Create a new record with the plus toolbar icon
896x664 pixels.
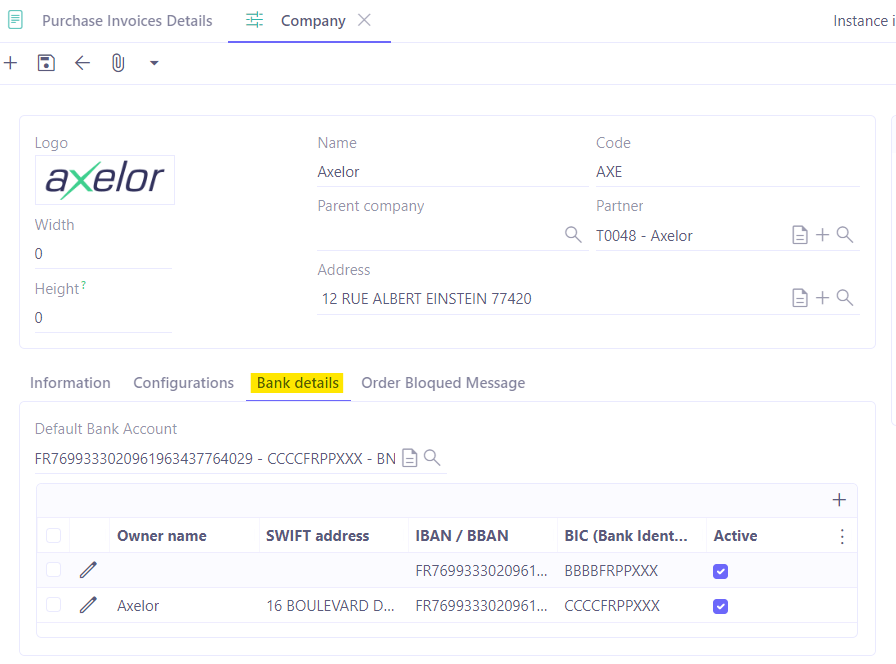click(10, 62)
